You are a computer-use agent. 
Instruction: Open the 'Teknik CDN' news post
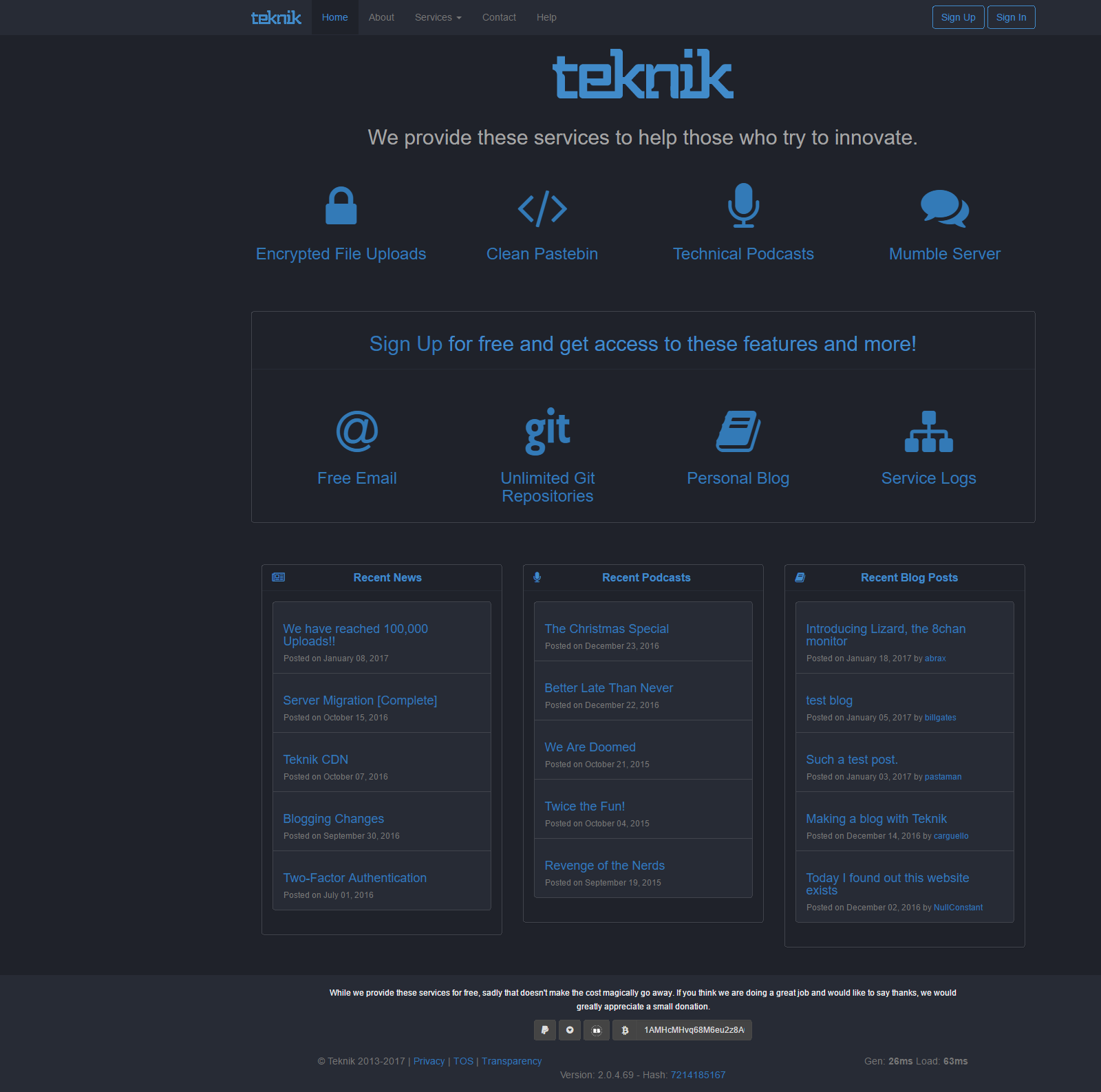click(316, 760)
